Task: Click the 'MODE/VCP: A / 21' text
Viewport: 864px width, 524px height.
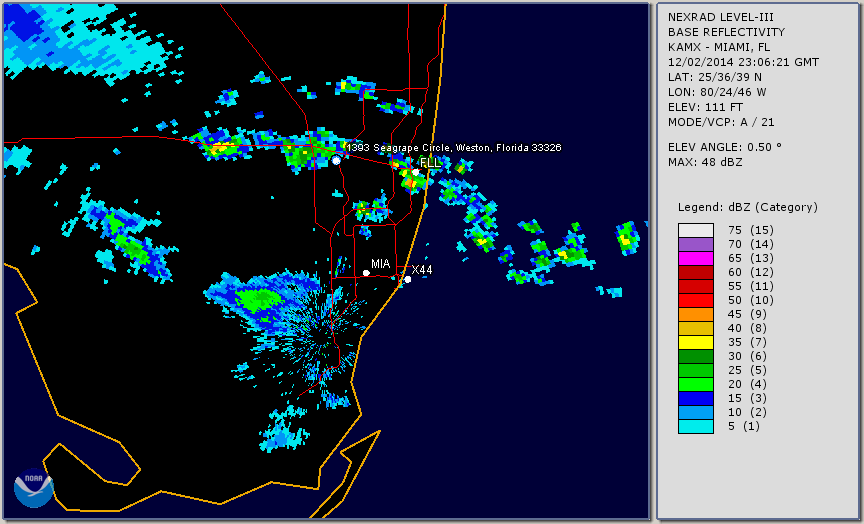Action: pos(721,122)
